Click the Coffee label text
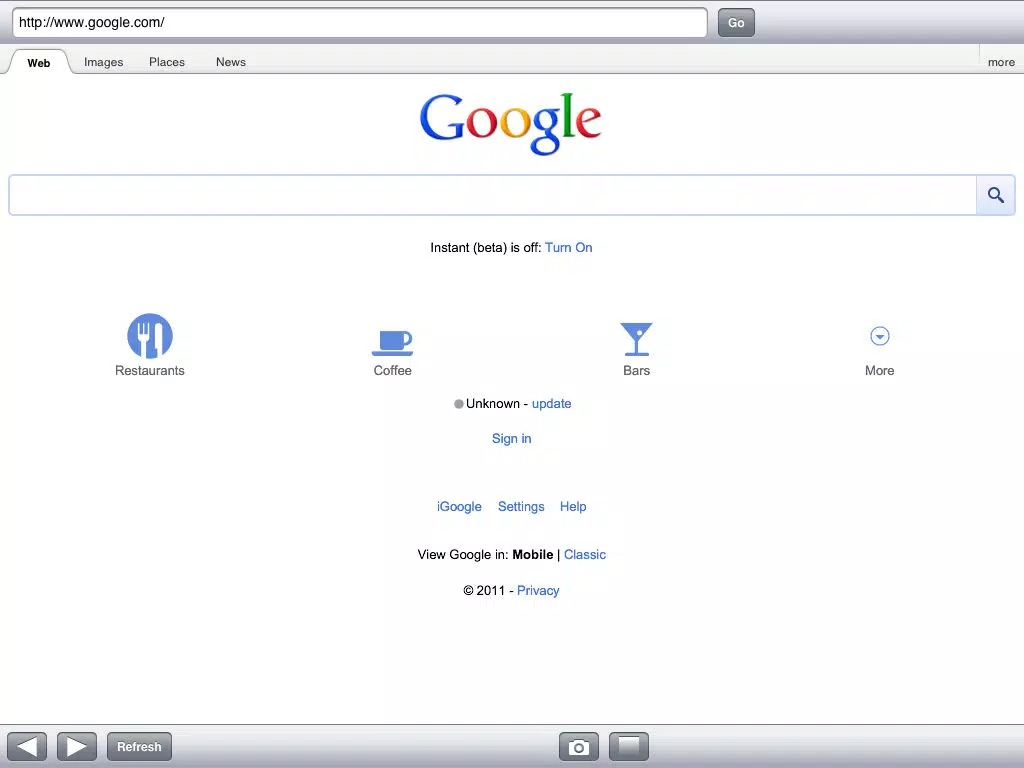This screenshot has height=768, width=1024. point(392,370)
